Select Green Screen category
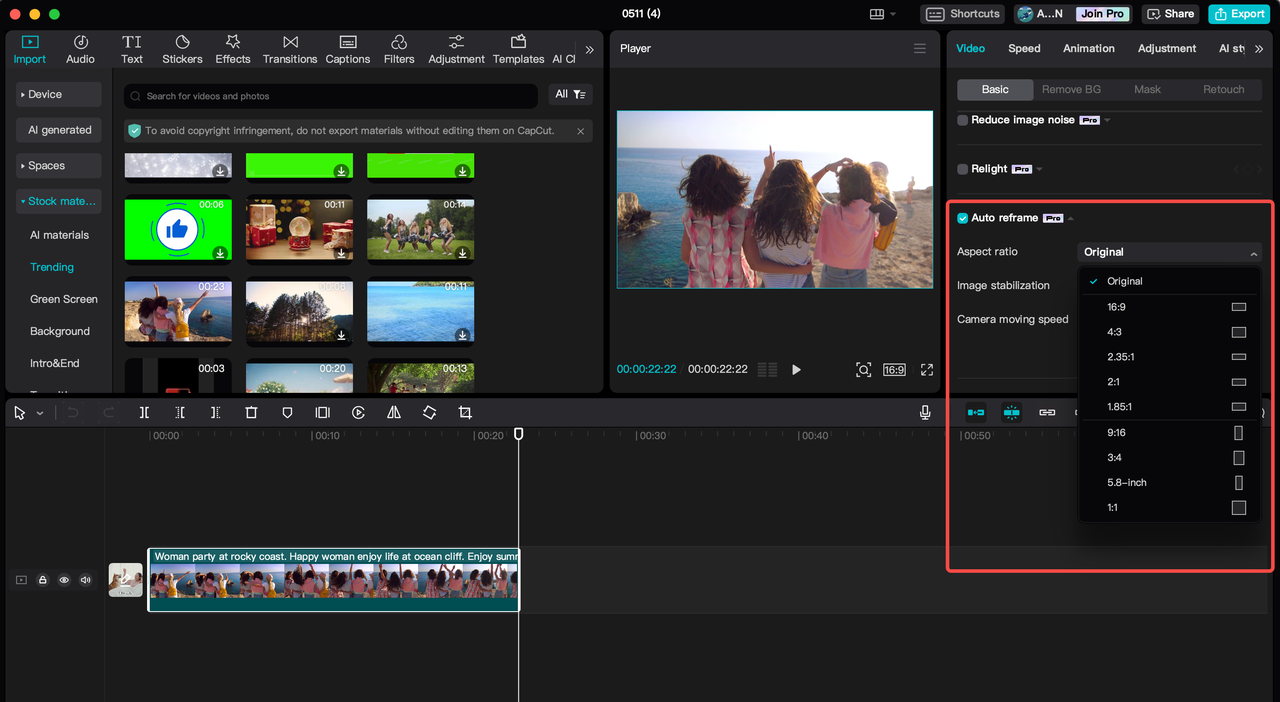 64,299
